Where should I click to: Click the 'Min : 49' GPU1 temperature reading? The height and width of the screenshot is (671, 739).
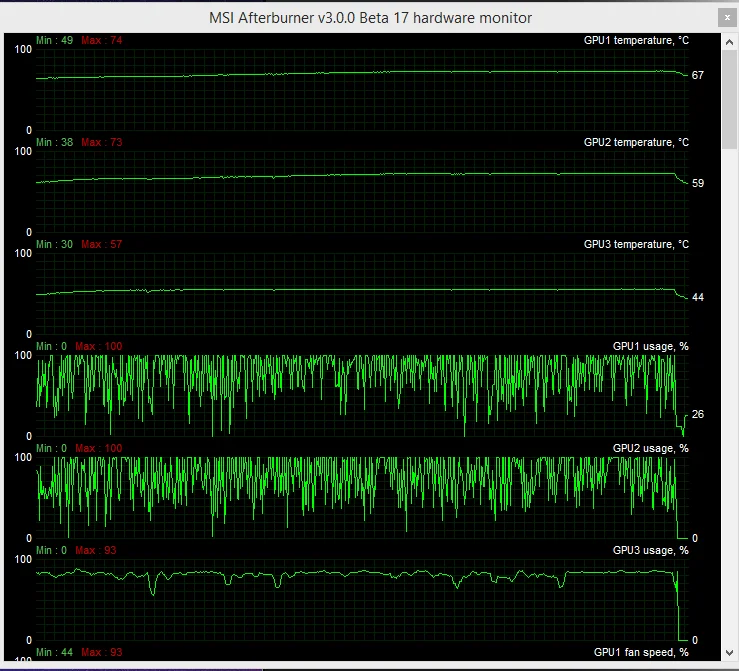click(x=55, y=41)
